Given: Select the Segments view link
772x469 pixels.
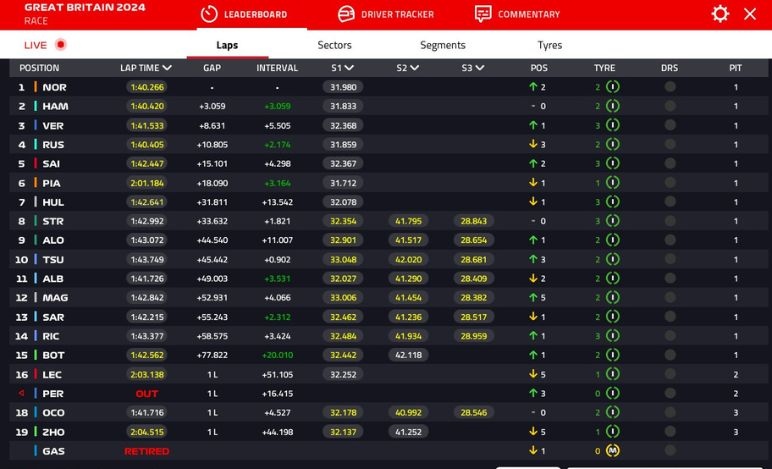Looking at the screenshot, I should click(x=442, y=45).
